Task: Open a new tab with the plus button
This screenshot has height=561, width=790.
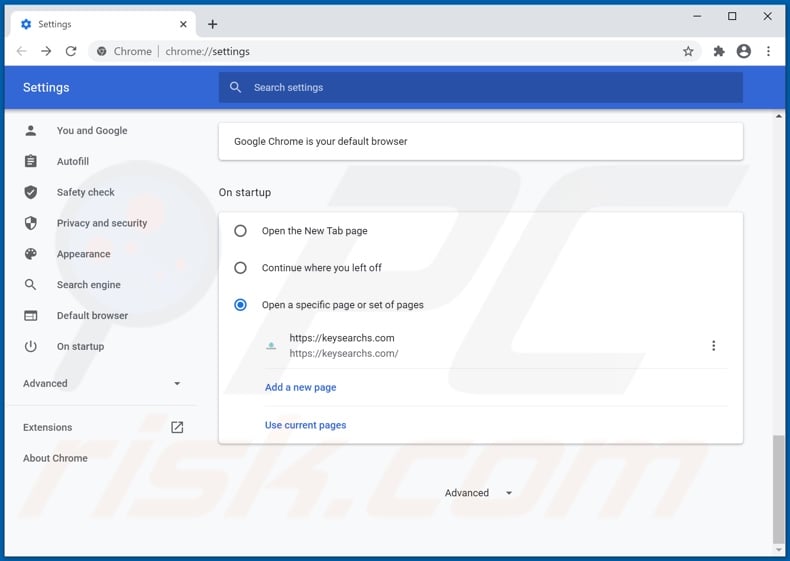Action: (213, 24)
